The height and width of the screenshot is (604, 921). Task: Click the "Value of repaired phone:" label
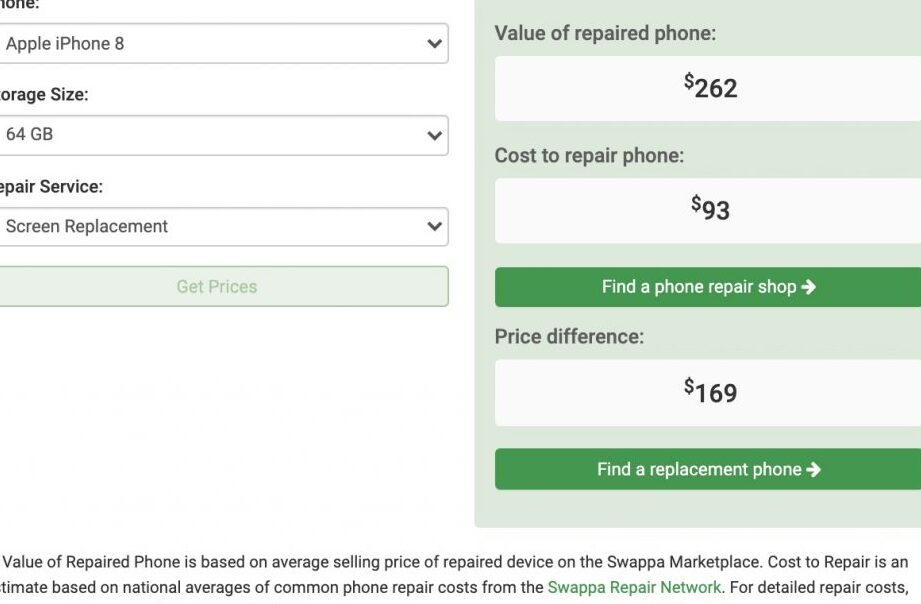click(x=605, y=33)
